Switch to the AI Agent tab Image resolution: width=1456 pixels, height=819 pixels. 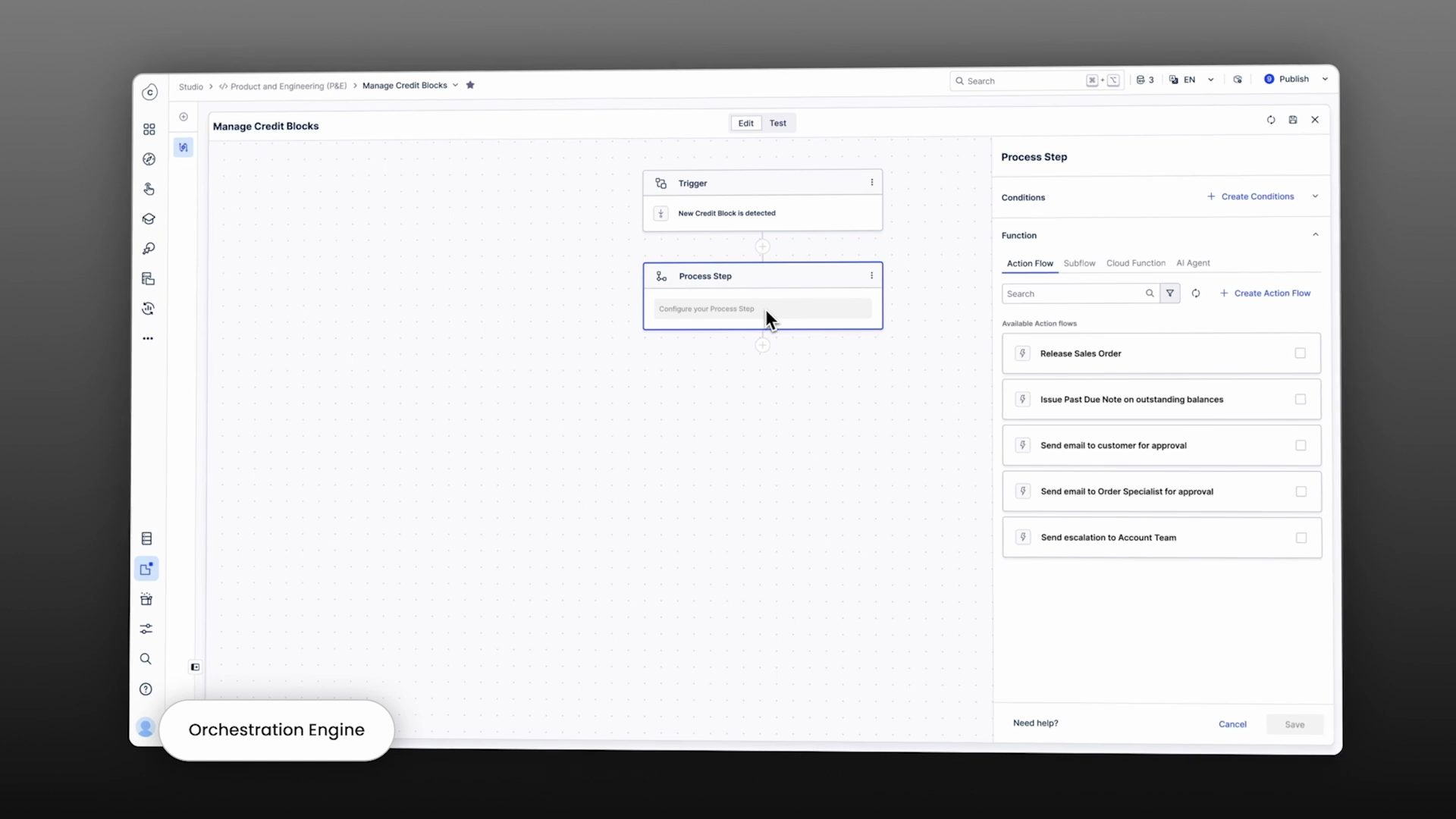[1193, 263]
